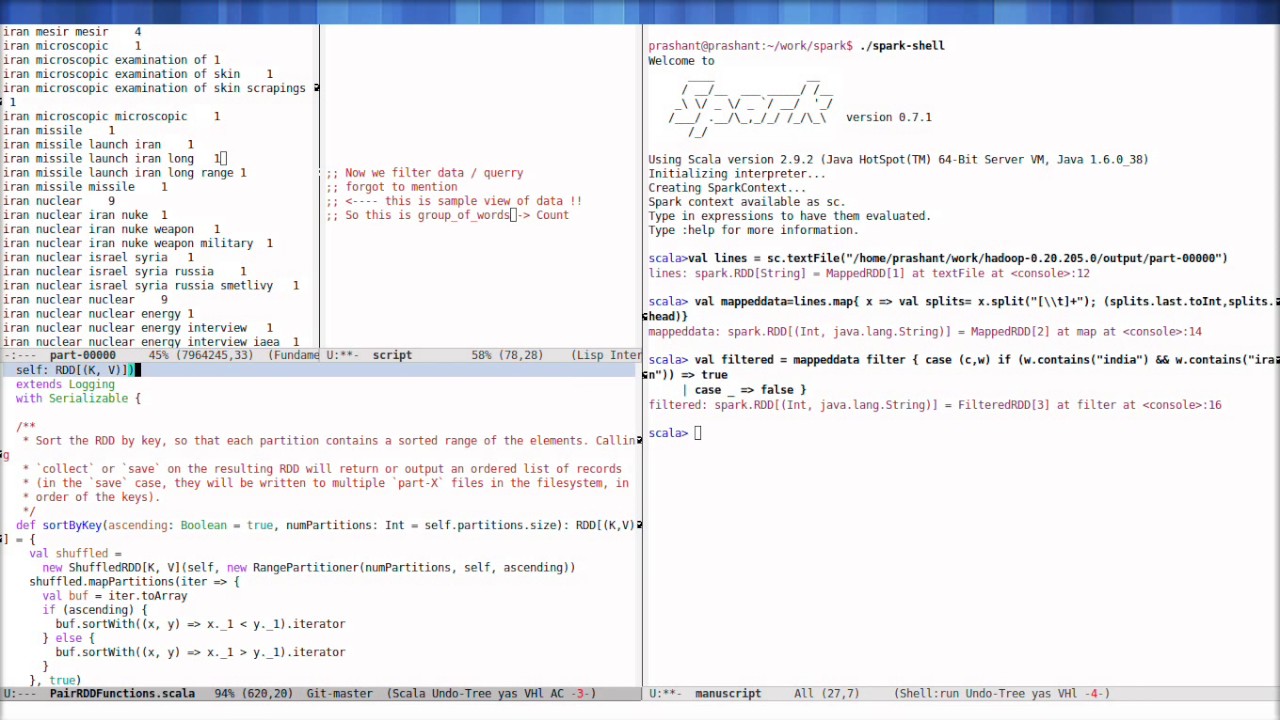Click the ';; forgot to mention' comment
Screen dimensions: 1280x720
coord(391,187)
